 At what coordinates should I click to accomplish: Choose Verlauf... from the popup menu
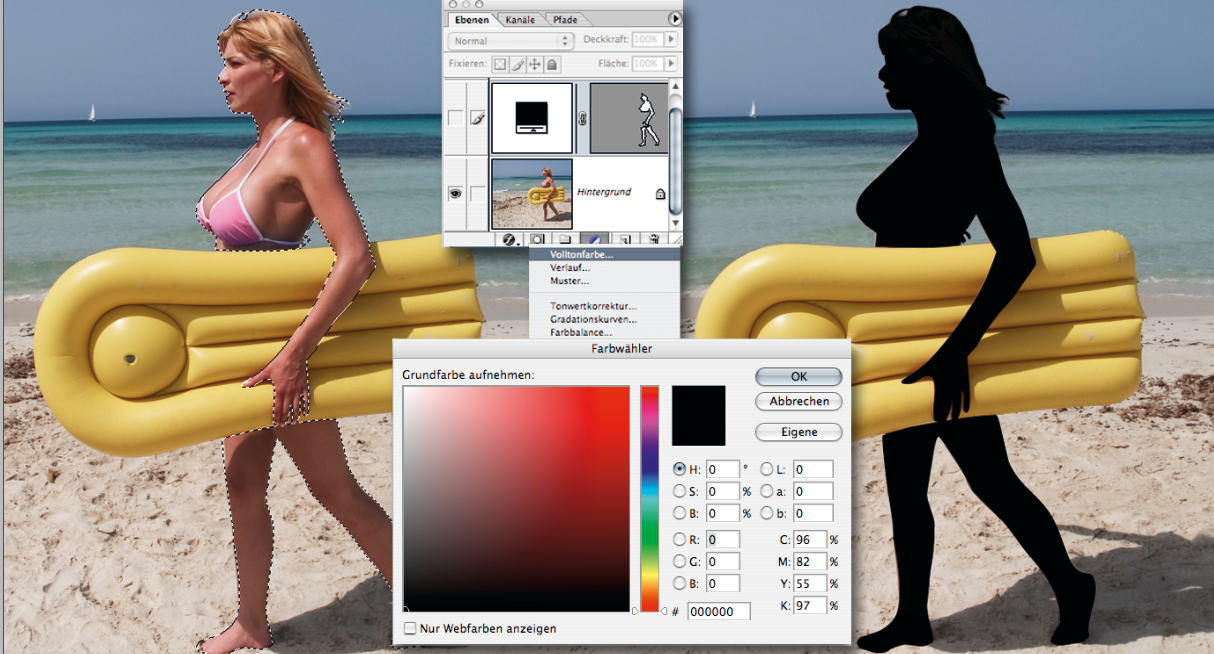coord(570,268)
